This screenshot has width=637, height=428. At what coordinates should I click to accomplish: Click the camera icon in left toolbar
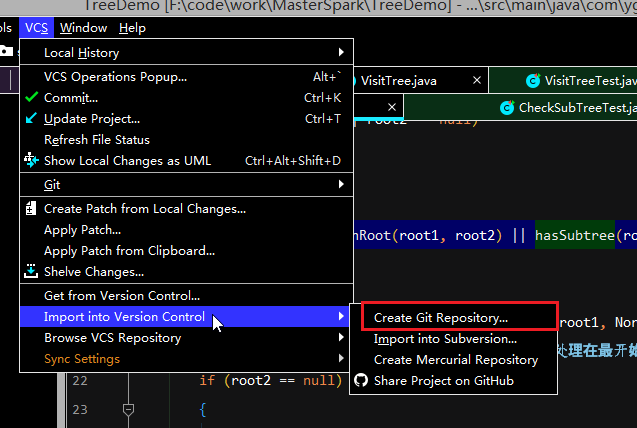point(6,51)
